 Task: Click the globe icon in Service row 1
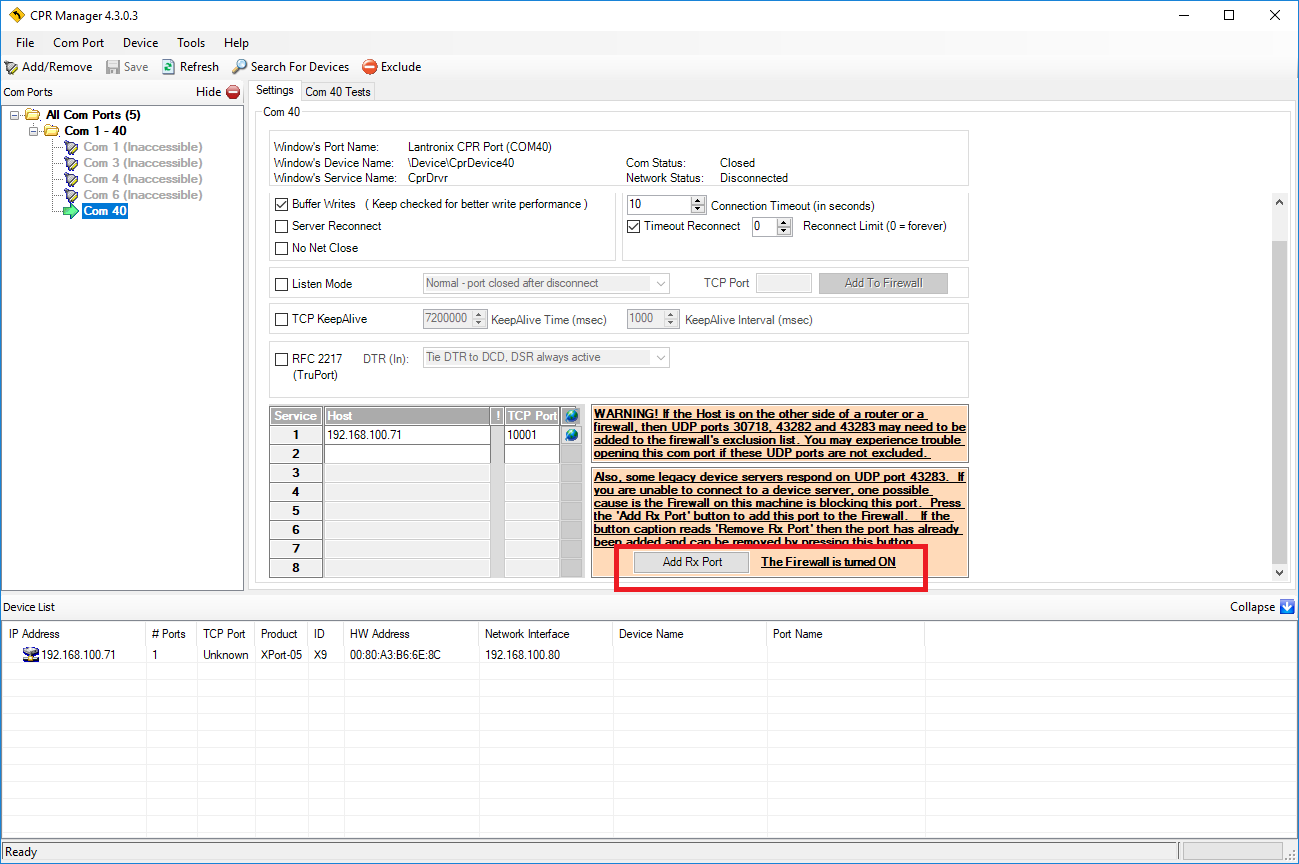coord(571,435)
